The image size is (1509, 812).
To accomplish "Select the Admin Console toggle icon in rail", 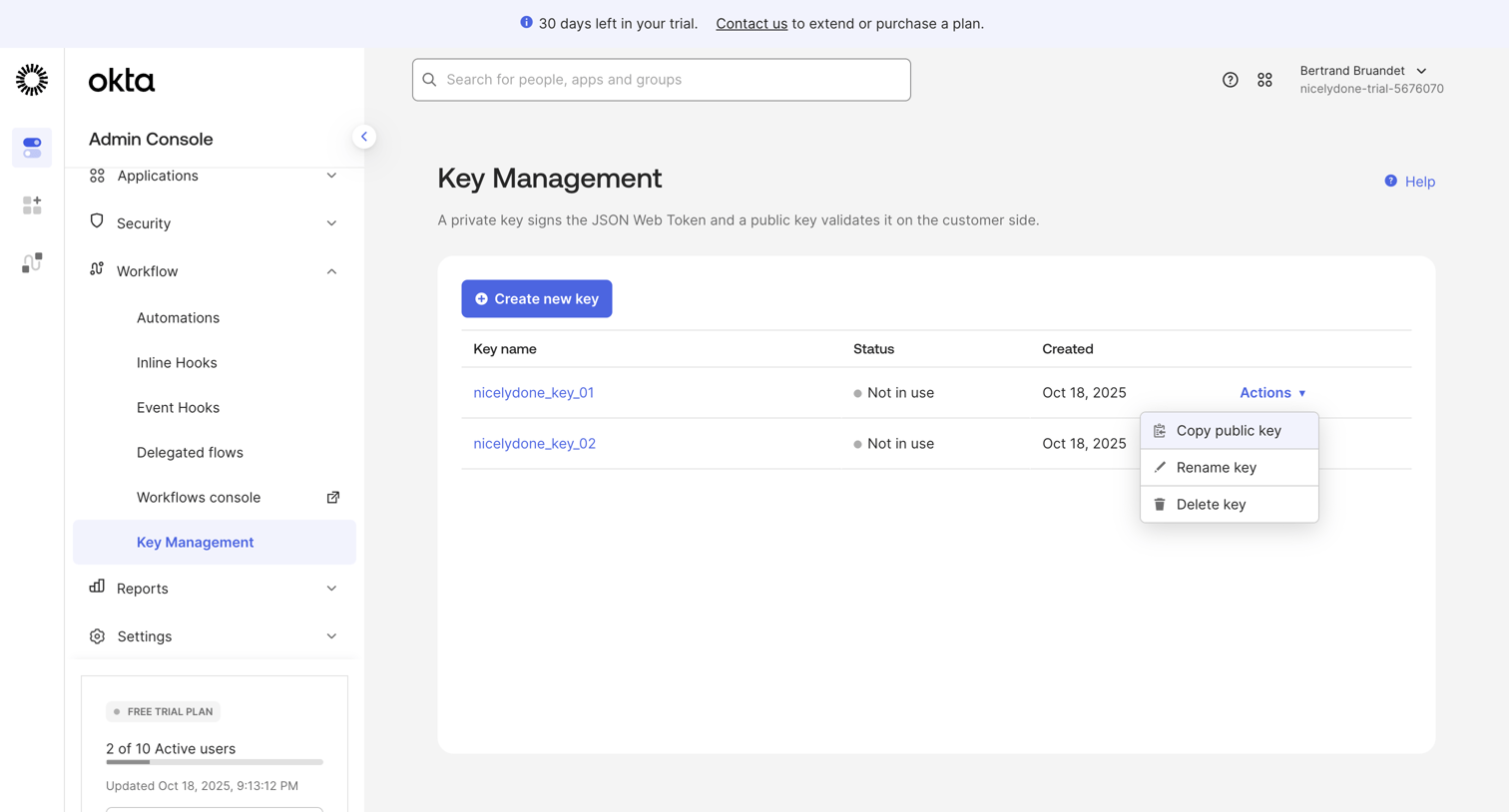I will tap(32, 148).
